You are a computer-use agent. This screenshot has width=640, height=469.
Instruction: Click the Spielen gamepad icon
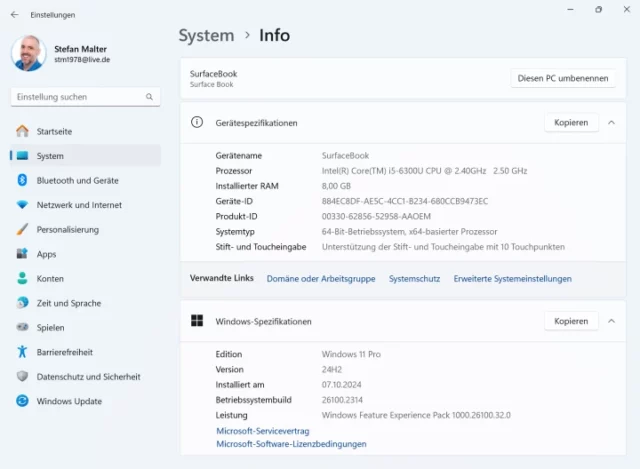[22, 327]
